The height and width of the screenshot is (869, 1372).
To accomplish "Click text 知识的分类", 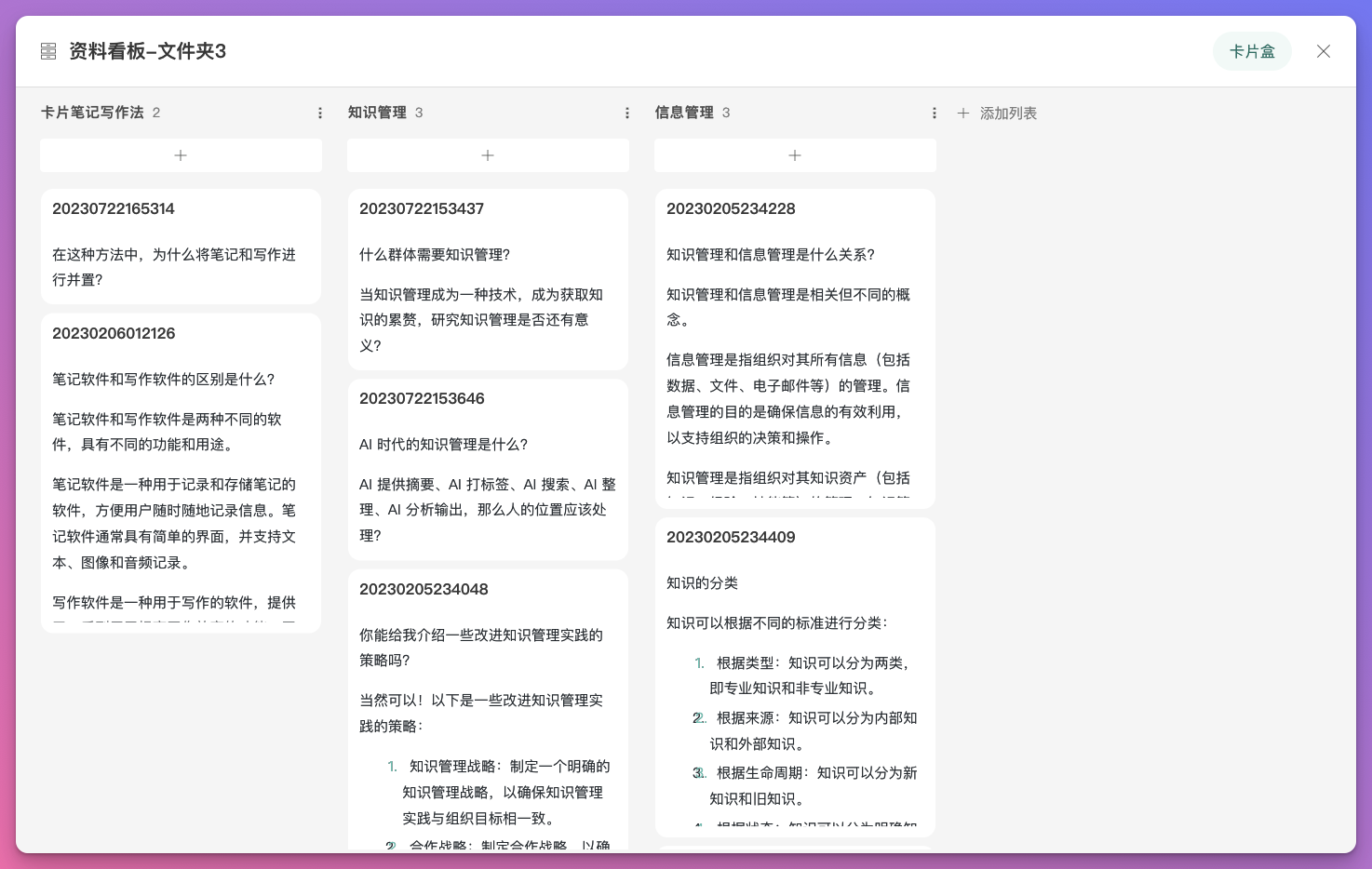I will click(x=702, y=582).
